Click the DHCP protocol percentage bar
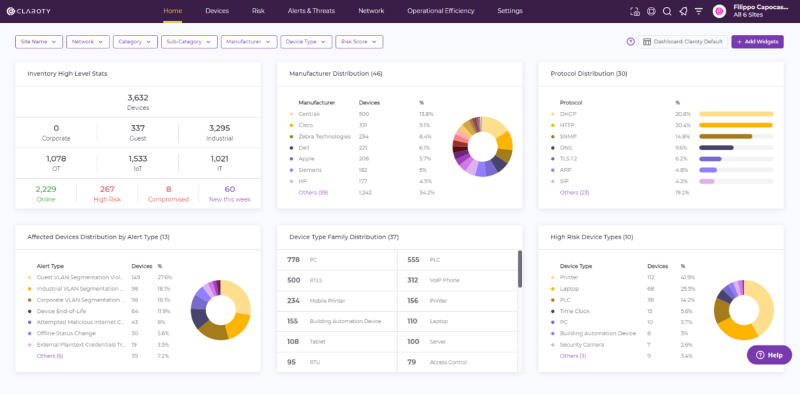This screenshot has width=800, height=395. coord(736,114)
